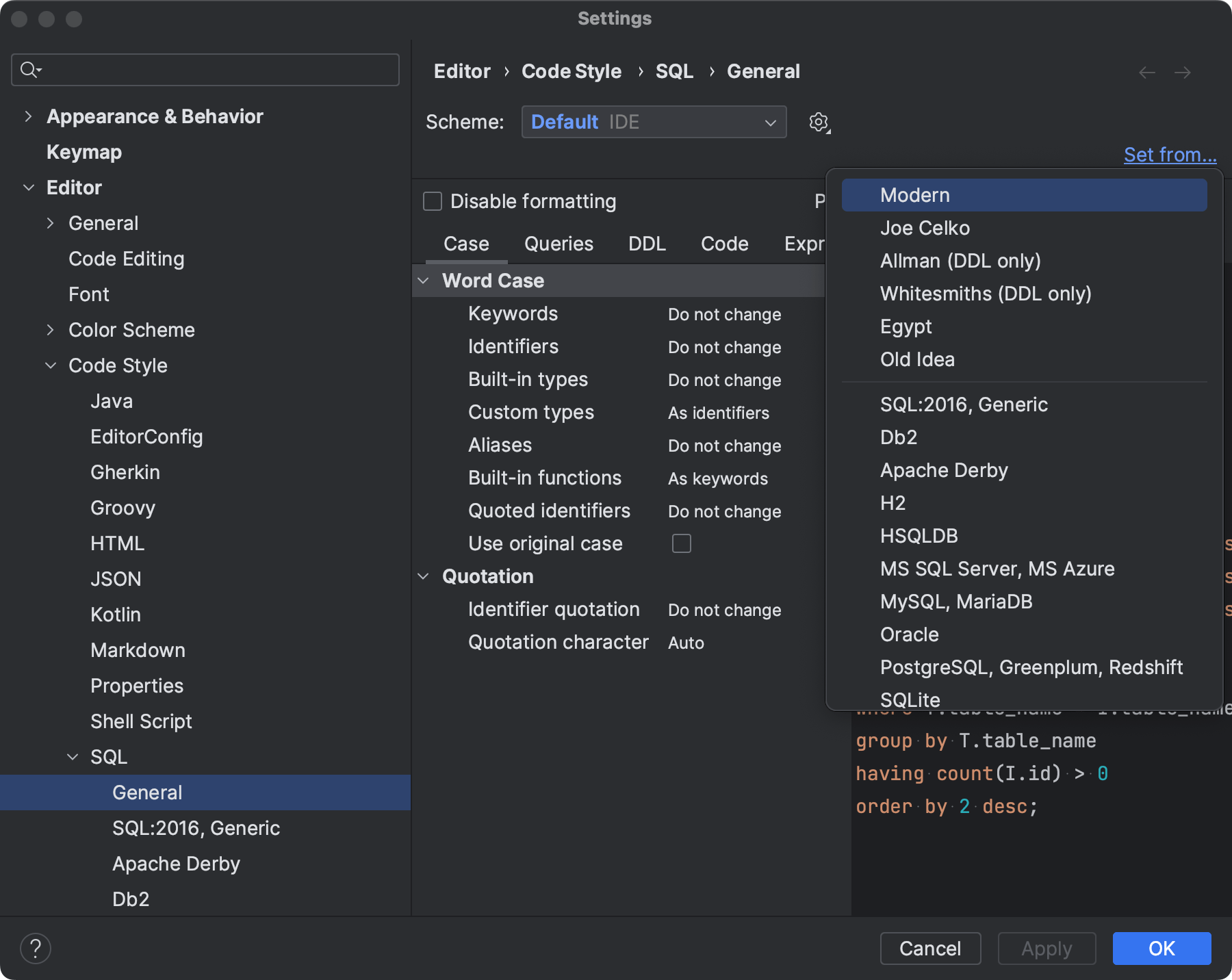Open the scheme settings gear menu

(819, 122)
